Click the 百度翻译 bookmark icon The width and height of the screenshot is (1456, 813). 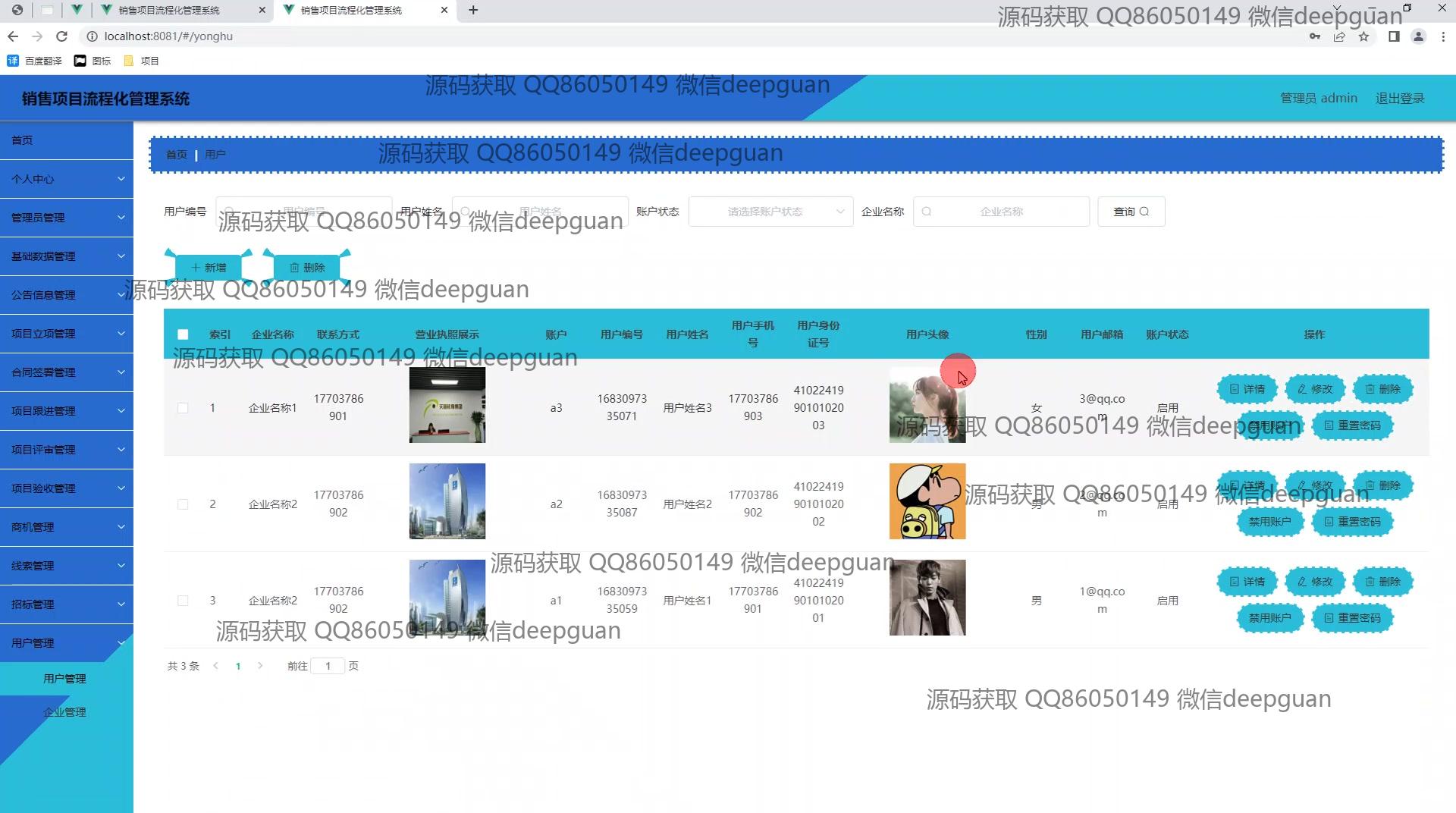tap(13, 61)
